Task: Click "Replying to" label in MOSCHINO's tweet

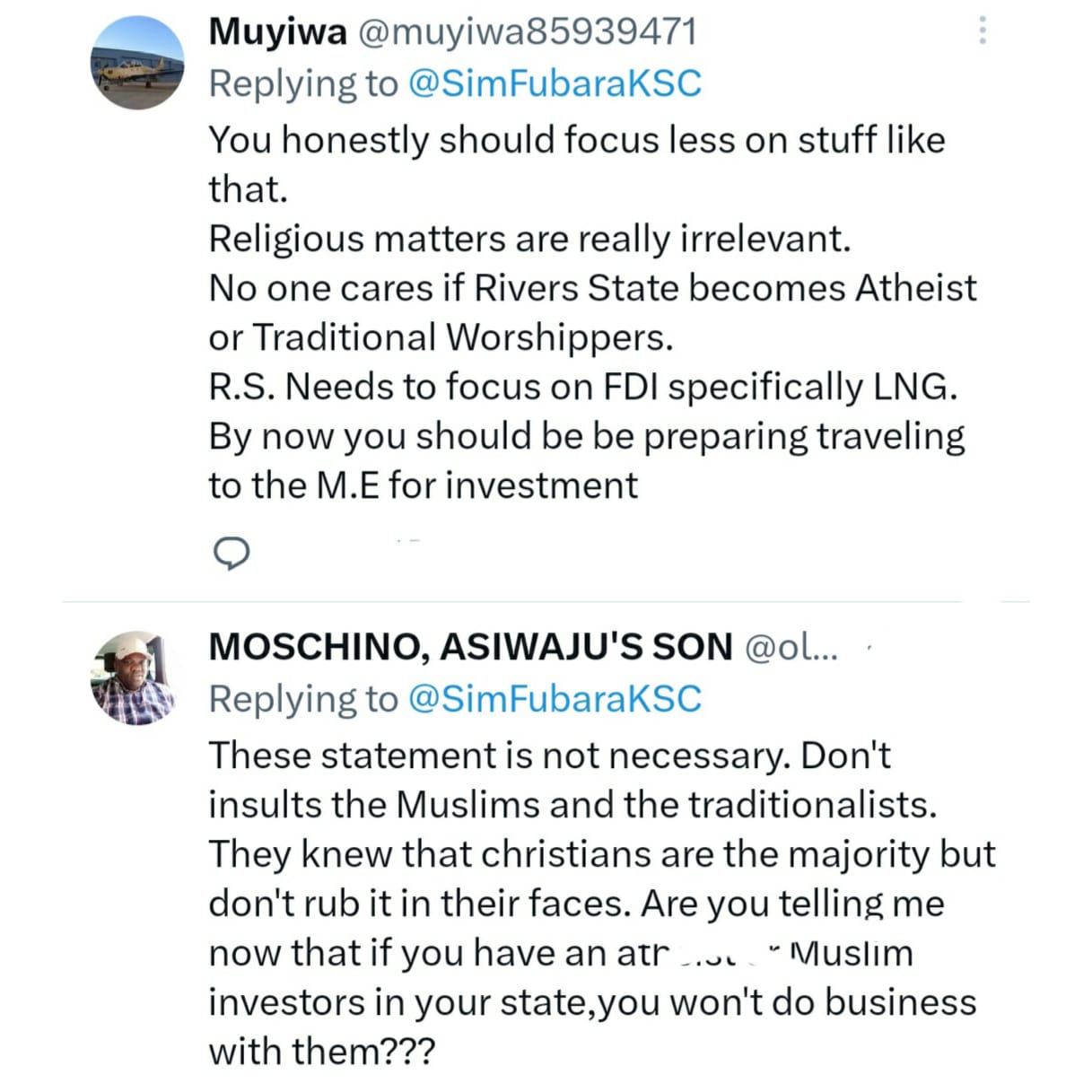Action: point(302,699)
